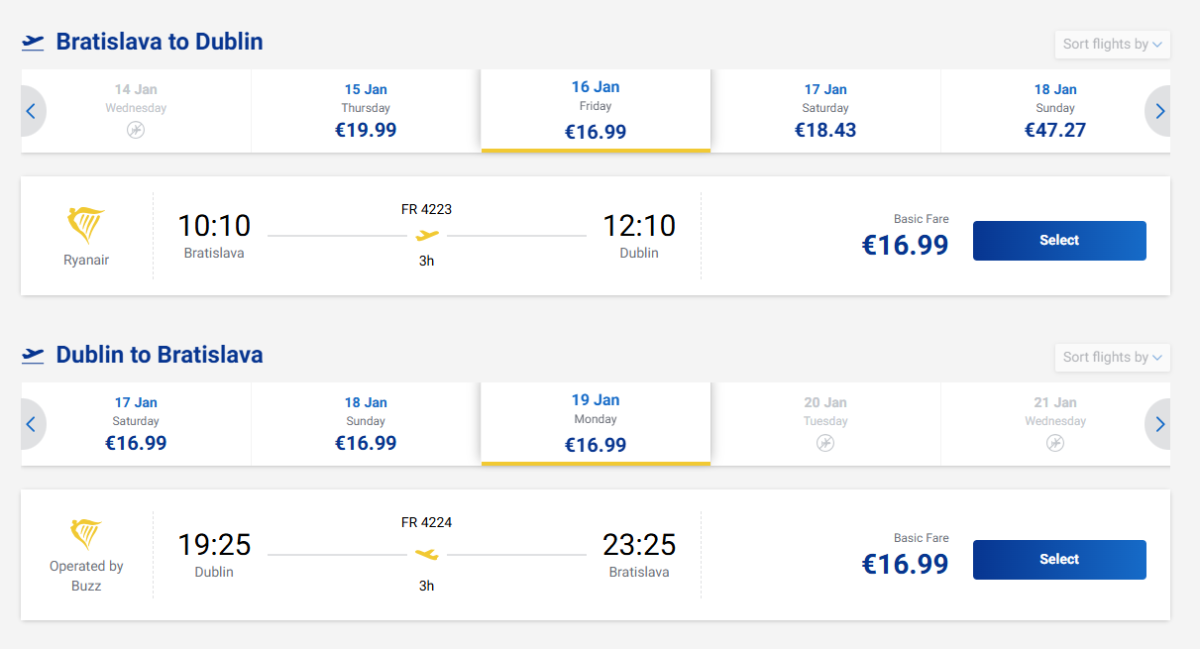Image resolution: width=1200 pixels, height=649 pixels.
Task: Choose the 15 Jan Thursday €19.99 tab
Action: click(365, 110)
